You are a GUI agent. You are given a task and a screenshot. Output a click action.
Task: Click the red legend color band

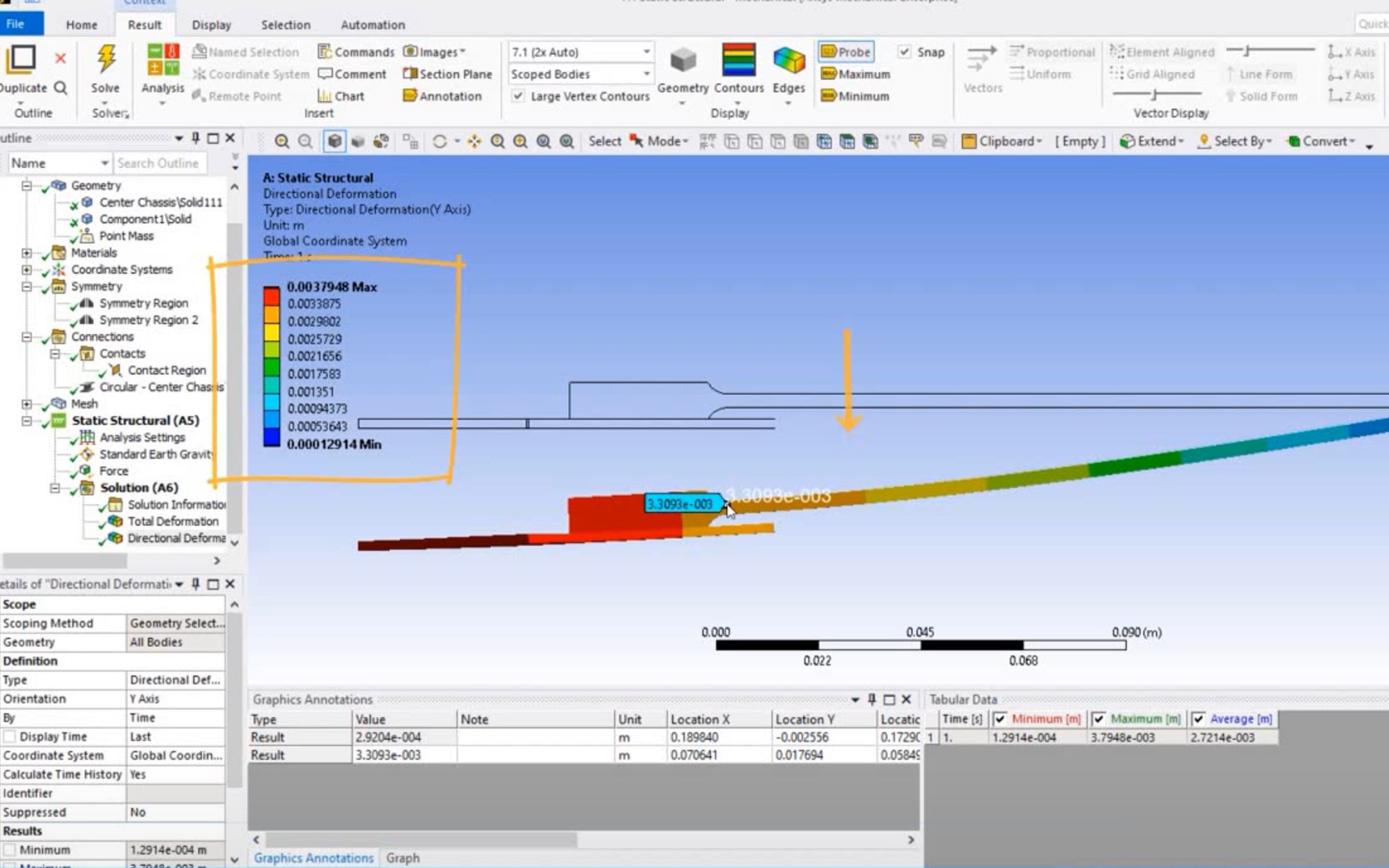pos(271,296)
